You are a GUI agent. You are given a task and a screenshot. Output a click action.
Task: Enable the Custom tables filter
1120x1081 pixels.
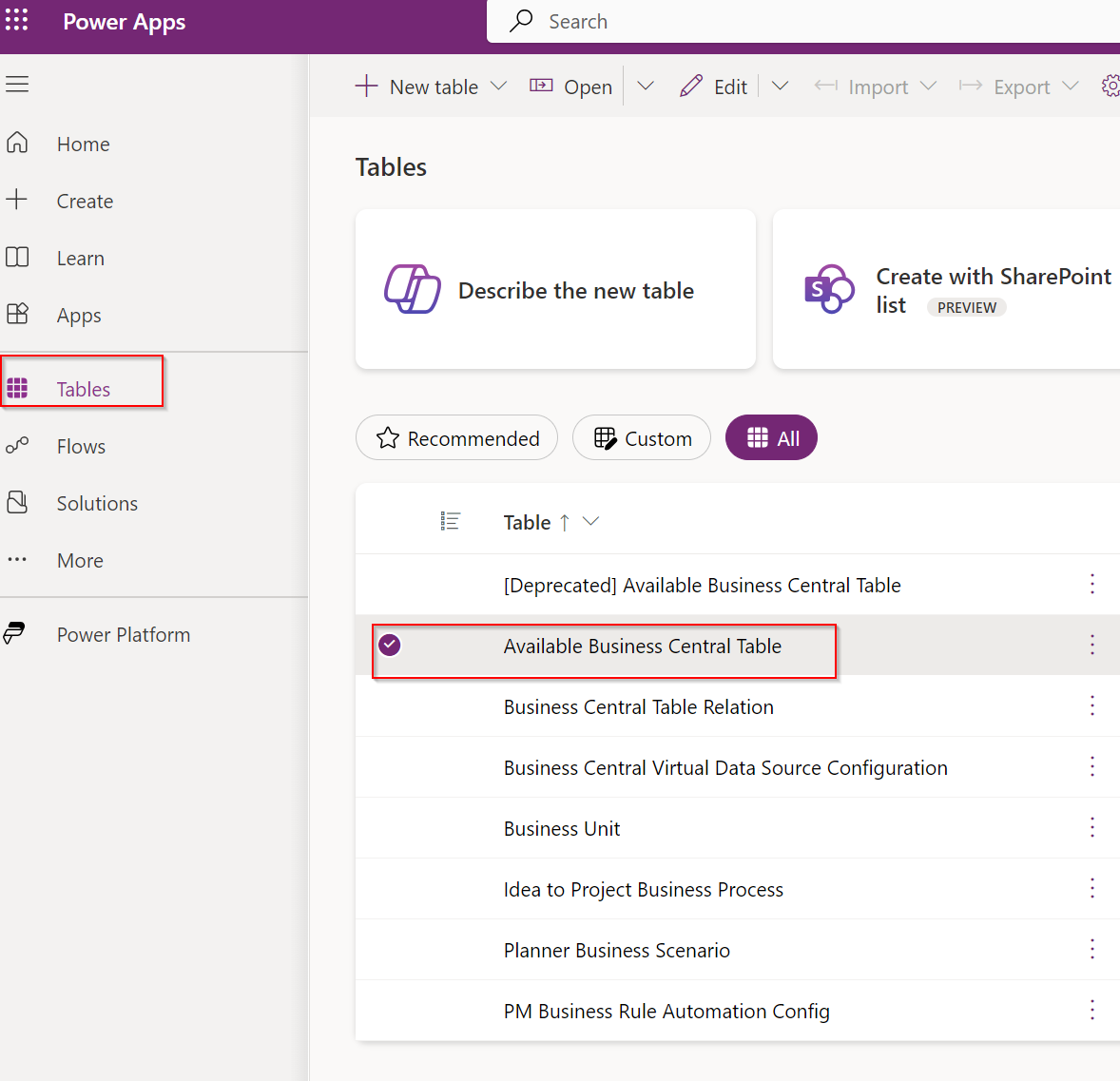click(641, 437)
